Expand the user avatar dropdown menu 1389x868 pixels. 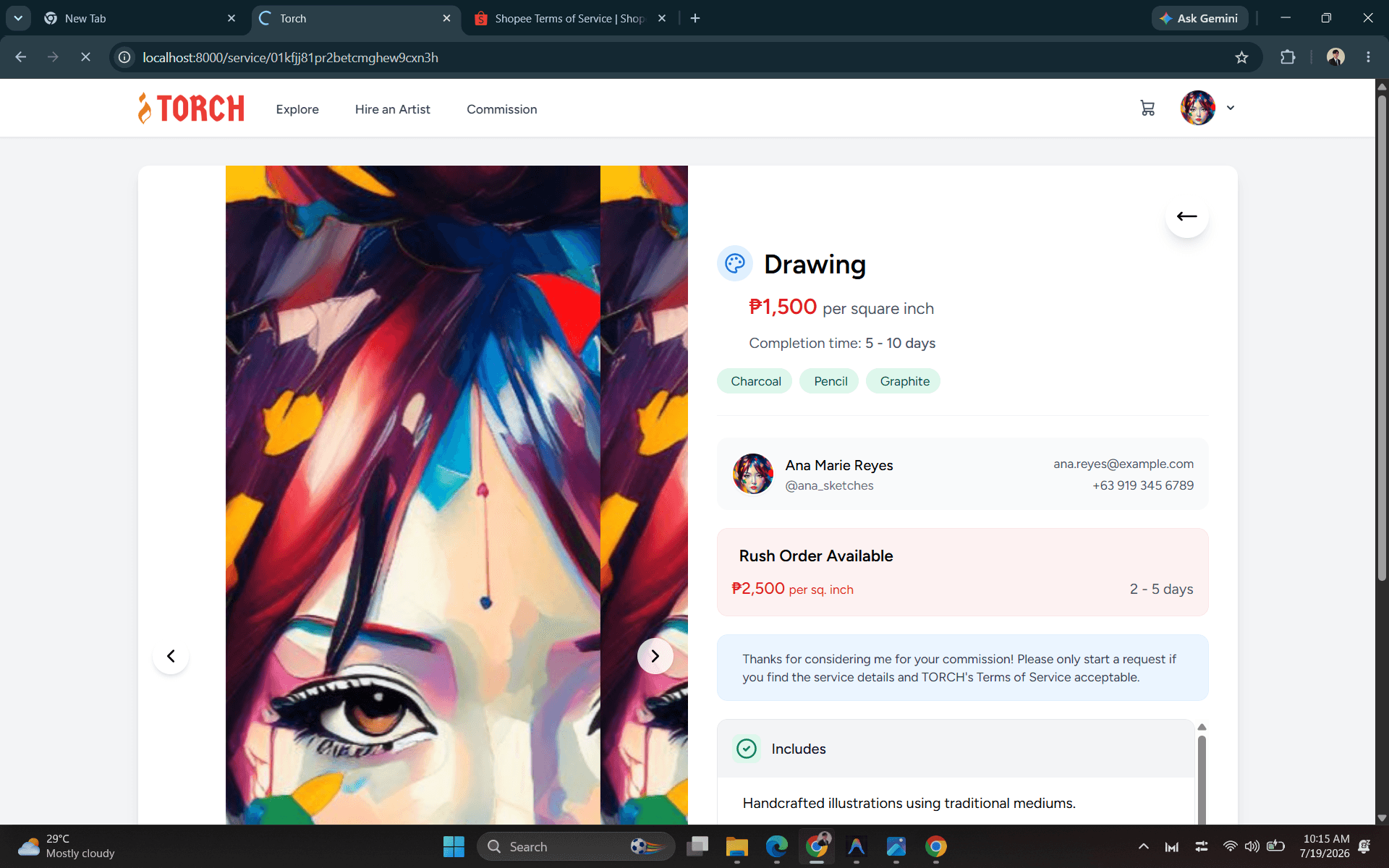[1231, 108]
